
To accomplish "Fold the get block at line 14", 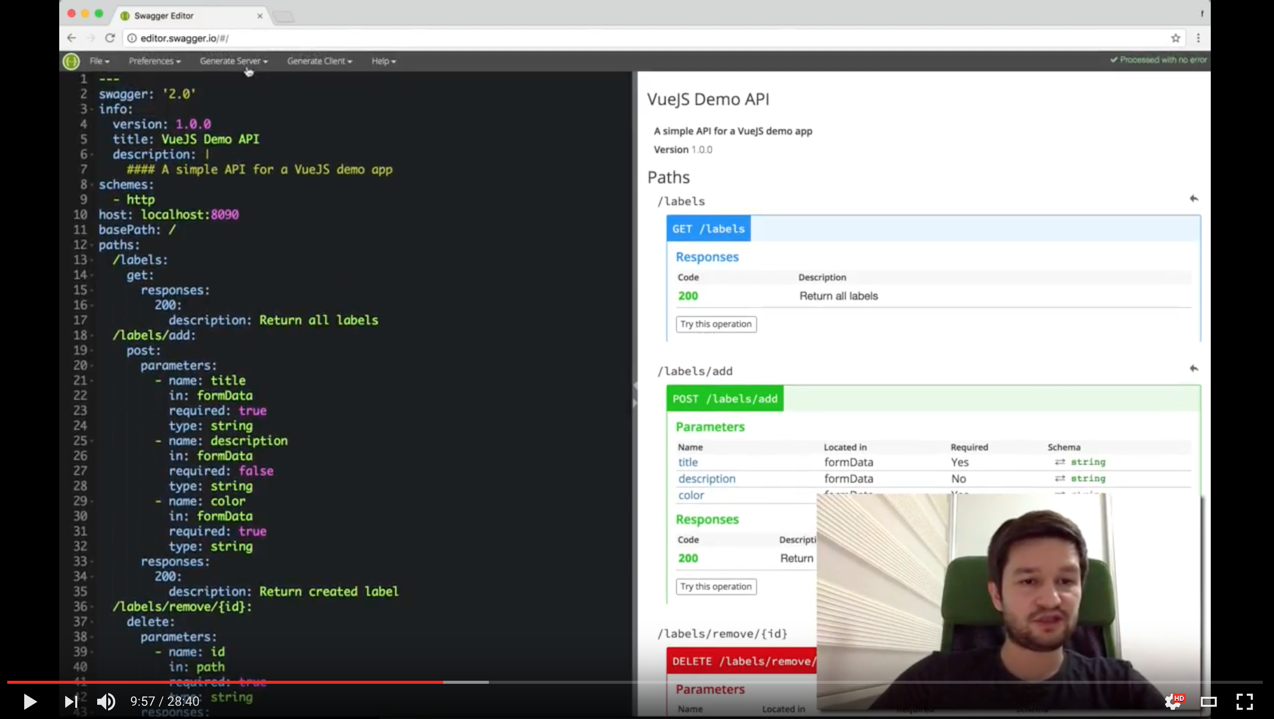I will (x=93, y=275).
